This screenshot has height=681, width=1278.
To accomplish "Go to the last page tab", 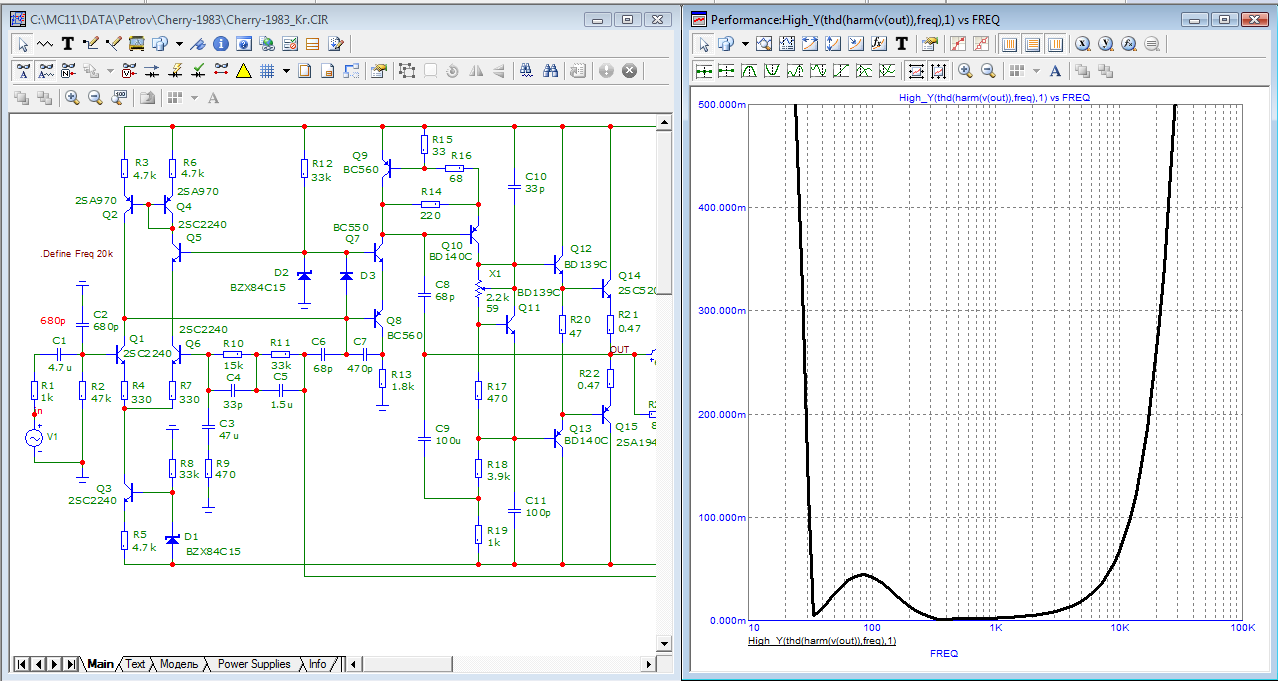I will (x=71, y=664).
